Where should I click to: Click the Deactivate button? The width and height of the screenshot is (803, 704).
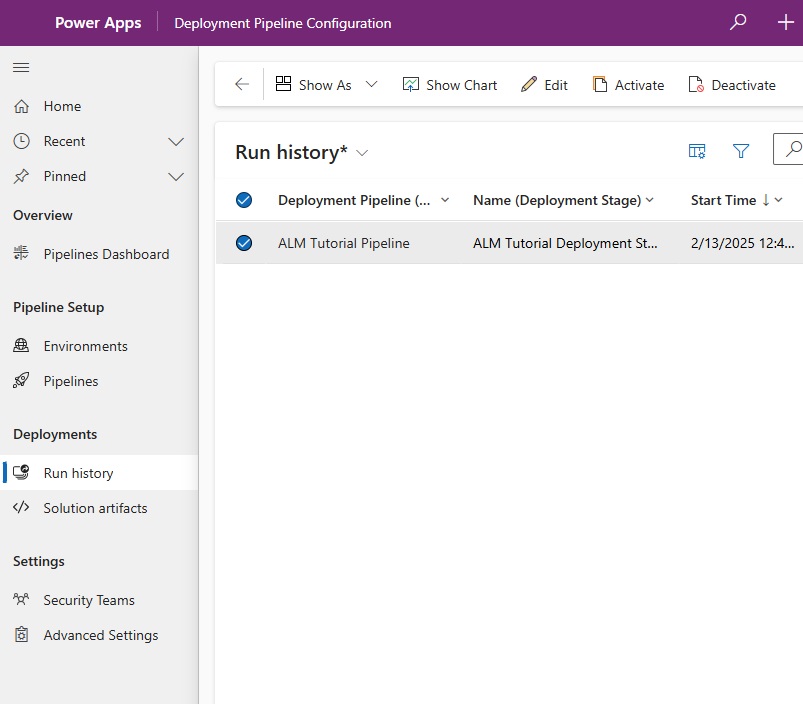732,84
